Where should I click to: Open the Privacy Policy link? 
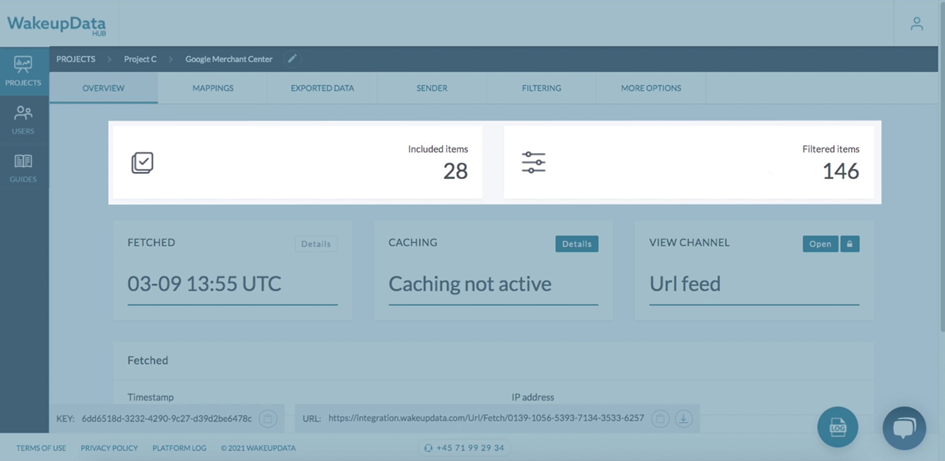(x=109, y=448)
